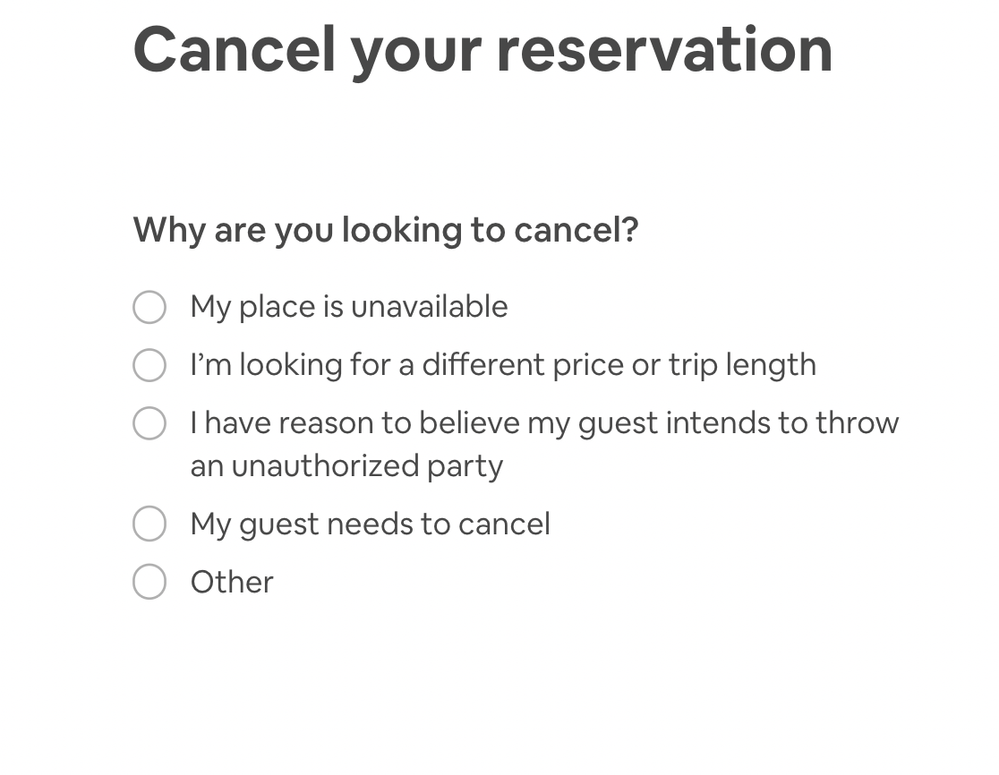This screenshot has width=999, height=775.
Task: Click the 'Other' option label text
Action: 232,582
